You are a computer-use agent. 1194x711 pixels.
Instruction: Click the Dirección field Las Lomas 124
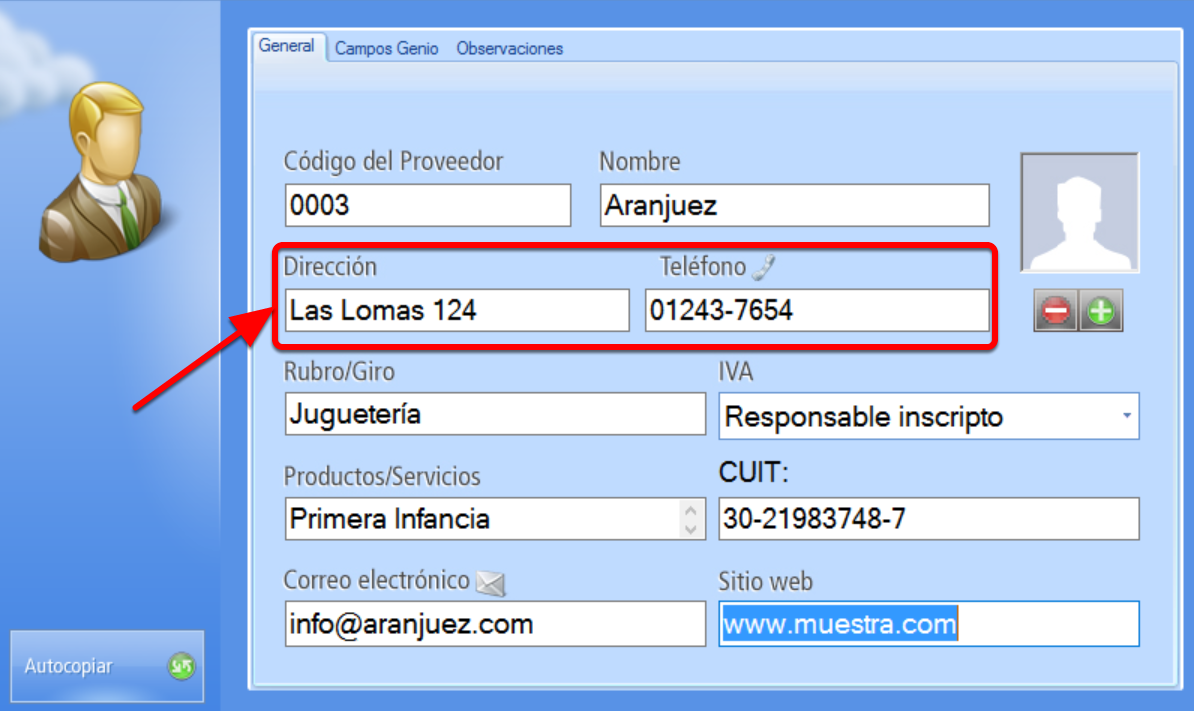(x=457, y=310)
